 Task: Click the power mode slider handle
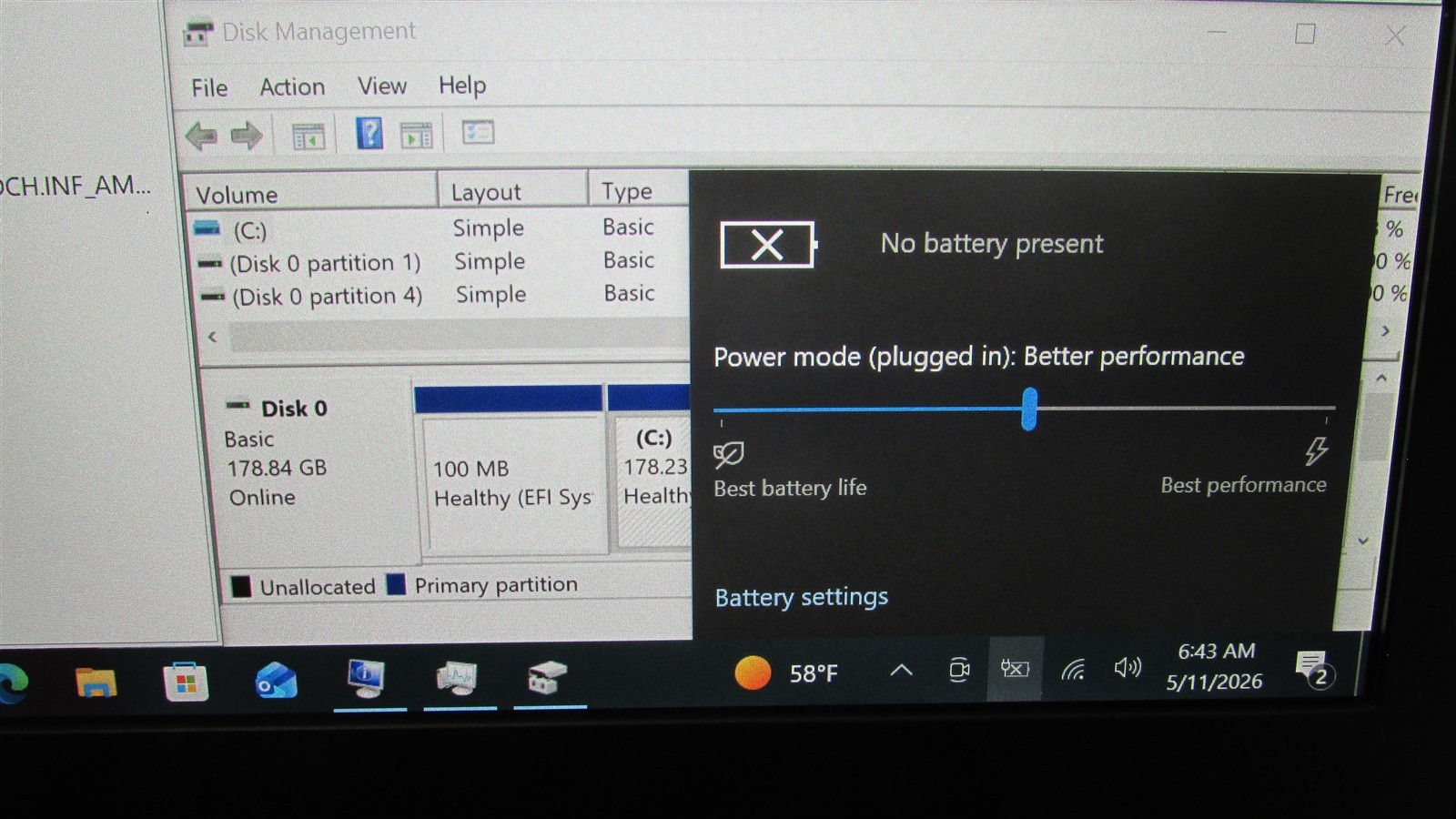pyautogui.click(x=1029, y=409)
